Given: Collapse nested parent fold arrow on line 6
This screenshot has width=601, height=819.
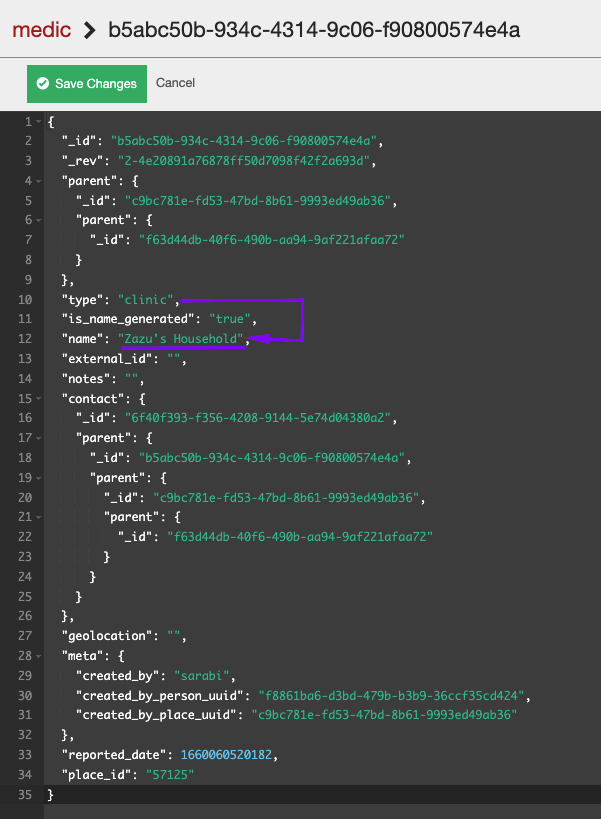Looking at the screenshot, I should pyautogui.click(x=39, y=220).
